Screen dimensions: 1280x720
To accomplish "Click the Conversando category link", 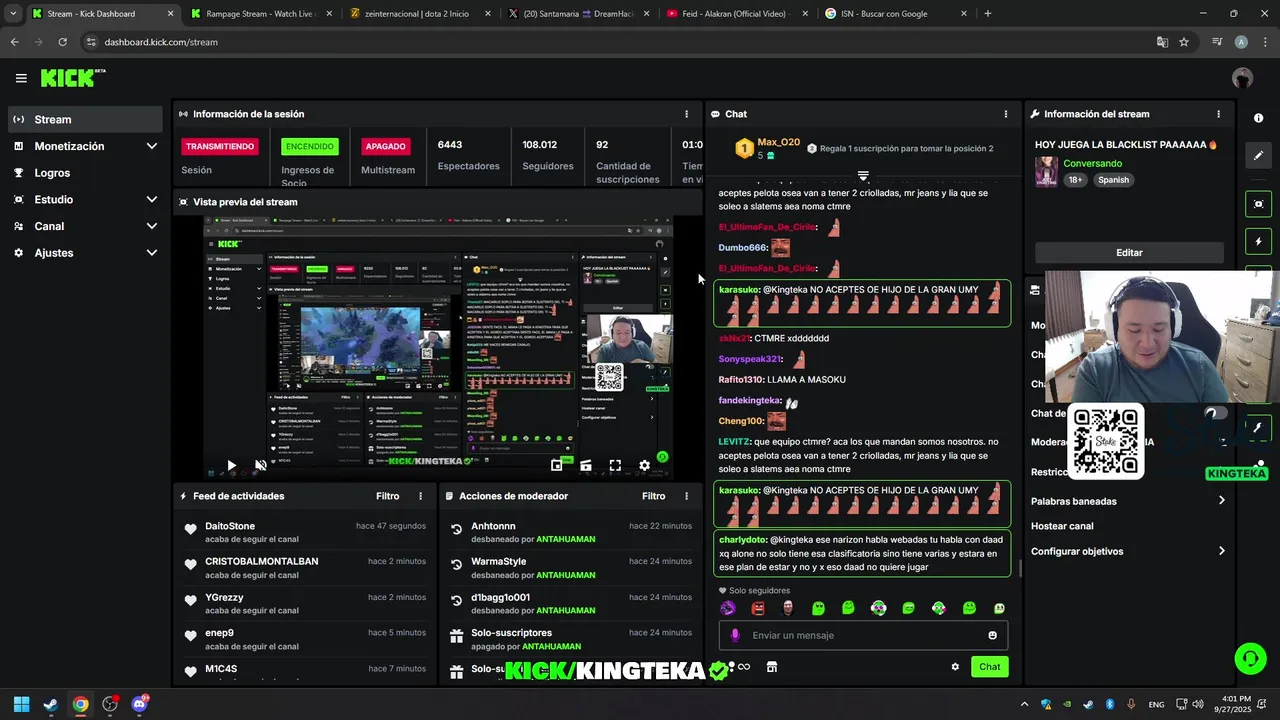I will point(1092,164).
